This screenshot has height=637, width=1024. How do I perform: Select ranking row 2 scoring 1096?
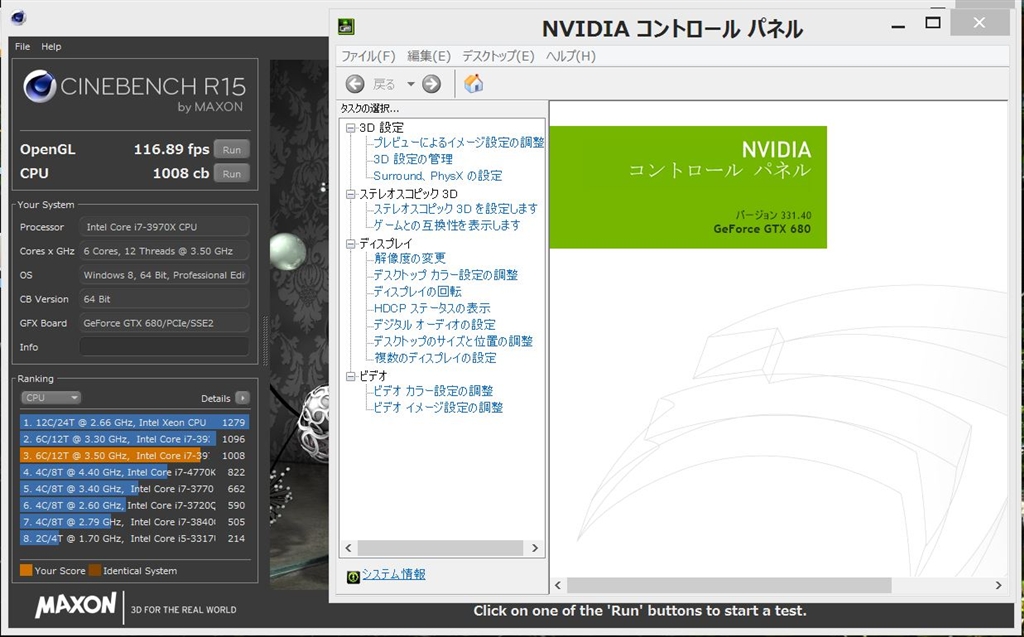pos(135,439)
